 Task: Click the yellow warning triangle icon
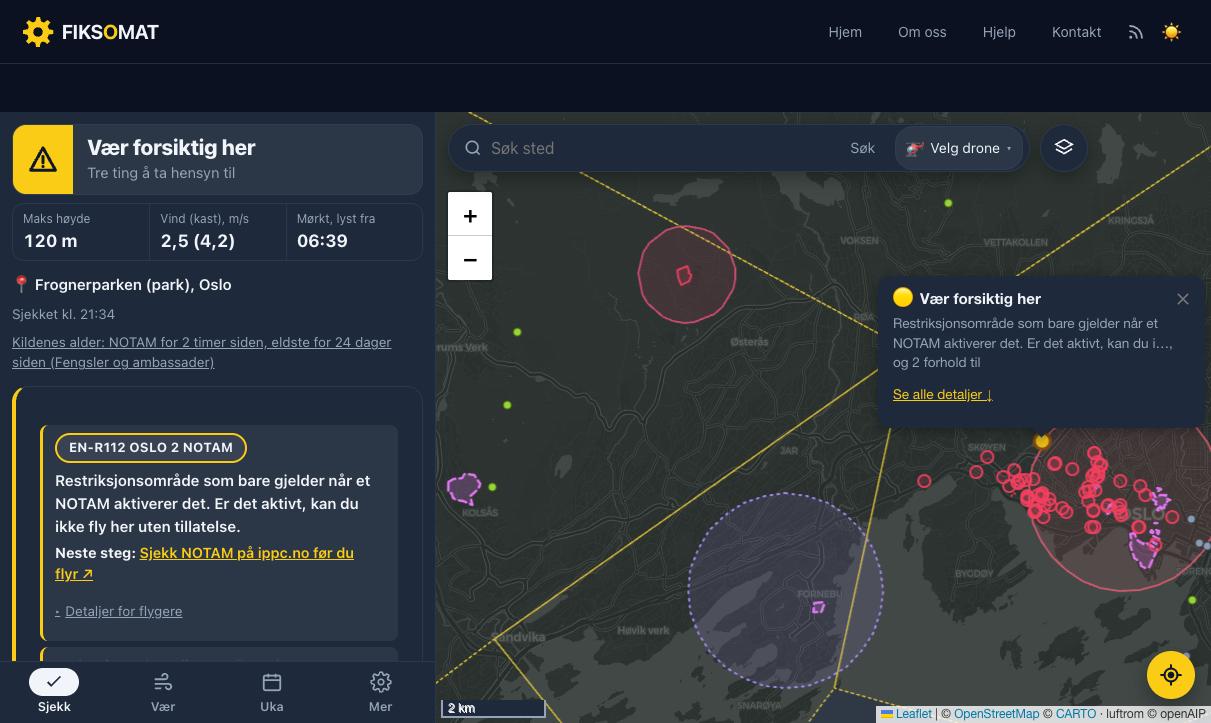click(43, 159)
